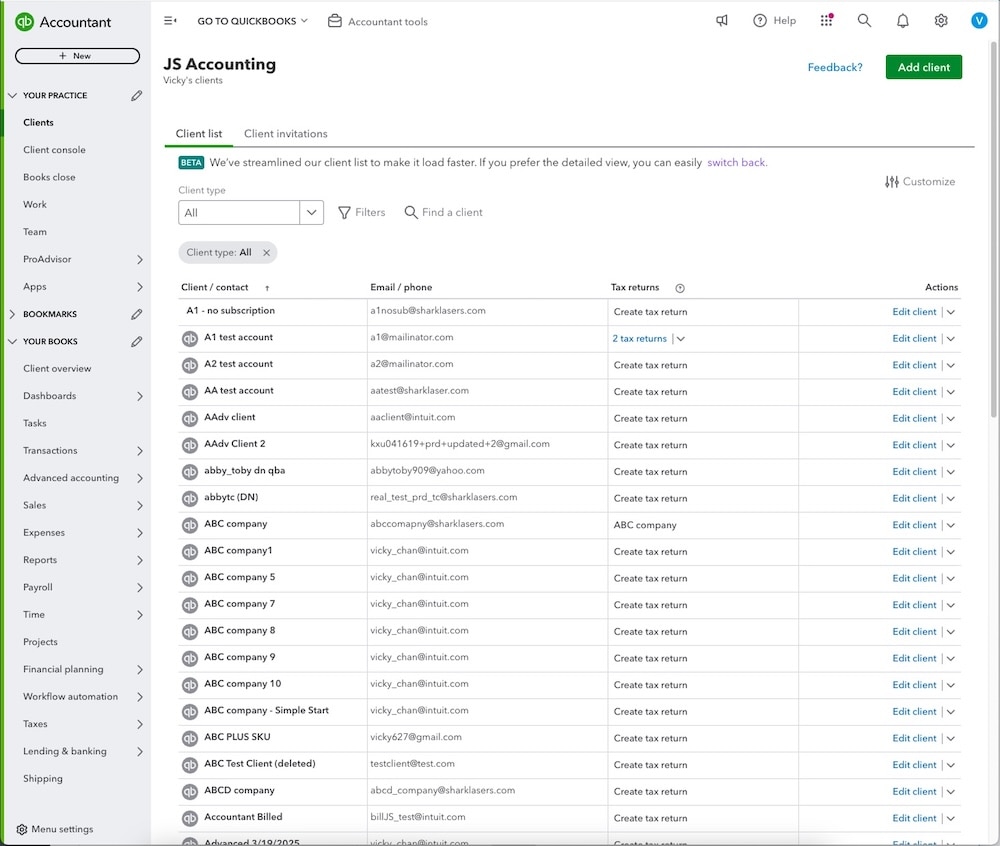Open the notifications bell

[902, 20]
